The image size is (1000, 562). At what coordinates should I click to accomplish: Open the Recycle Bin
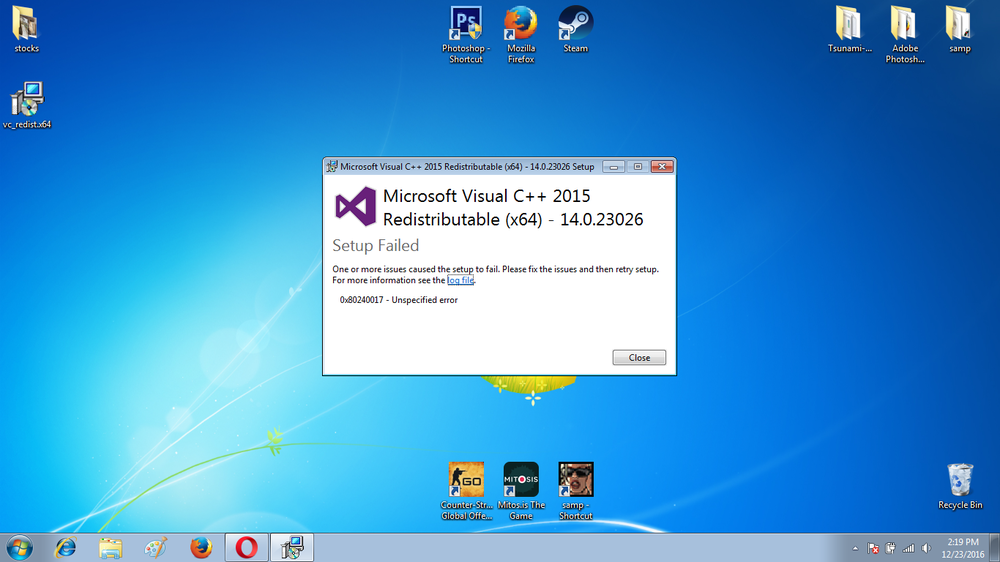click(960, 486)
